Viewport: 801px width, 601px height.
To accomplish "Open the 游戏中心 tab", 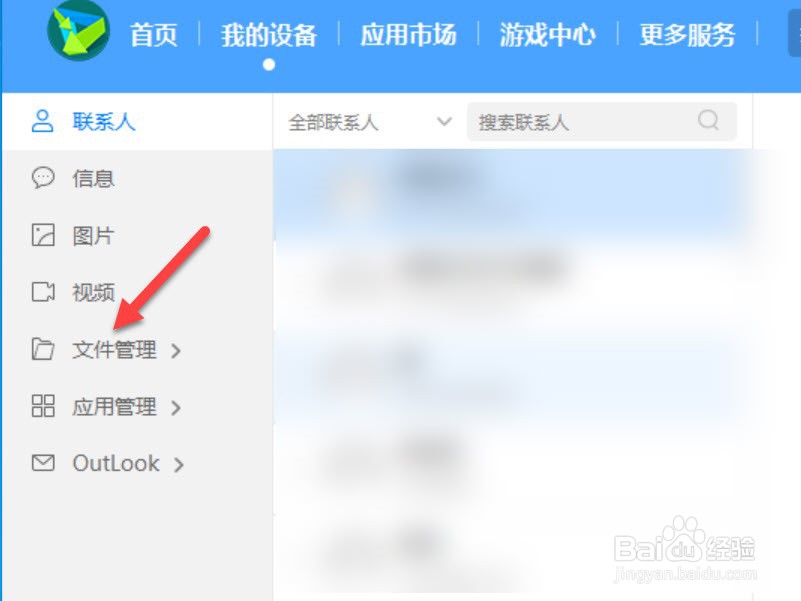I will [x=548, y=35].
